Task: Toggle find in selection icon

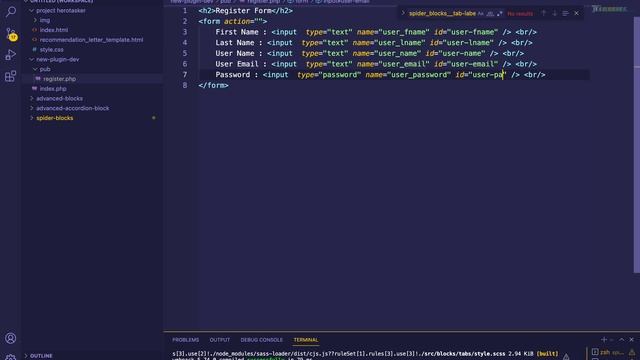Action: click(565, 13)
